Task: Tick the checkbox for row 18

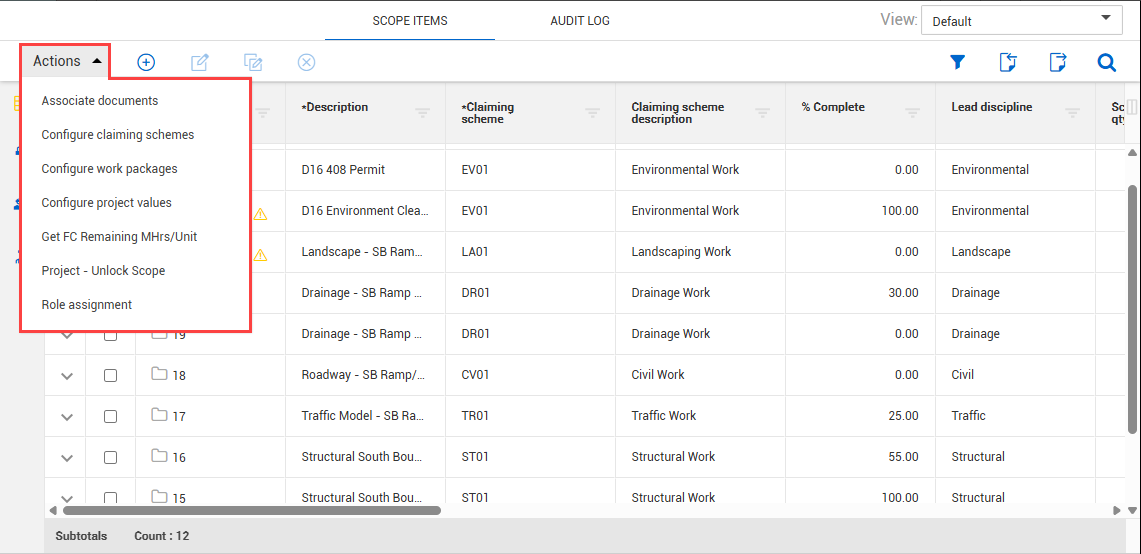Action: coord(111,376)
